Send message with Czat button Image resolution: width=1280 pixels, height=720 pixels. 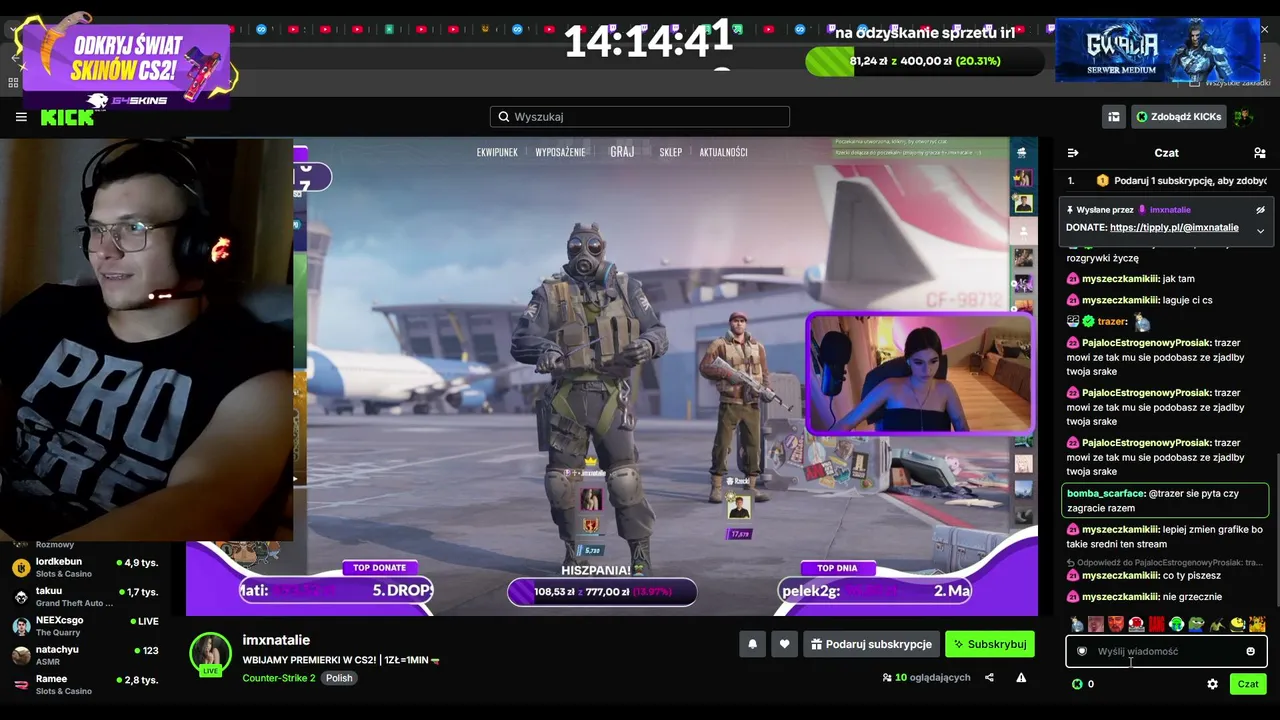1248,684
